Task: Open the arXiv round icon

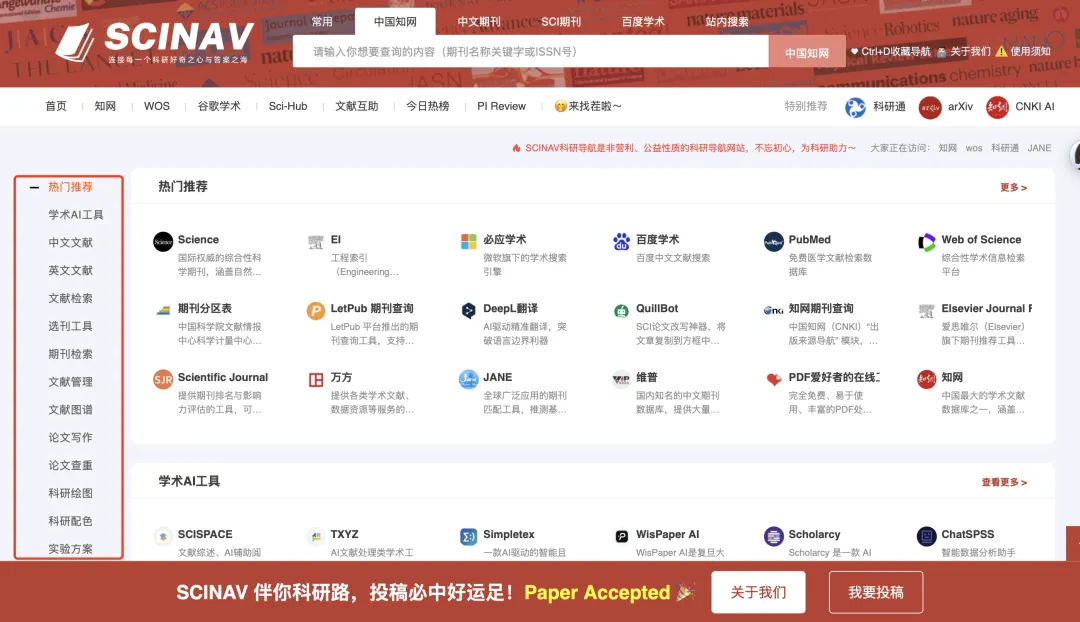Action: 930,107
